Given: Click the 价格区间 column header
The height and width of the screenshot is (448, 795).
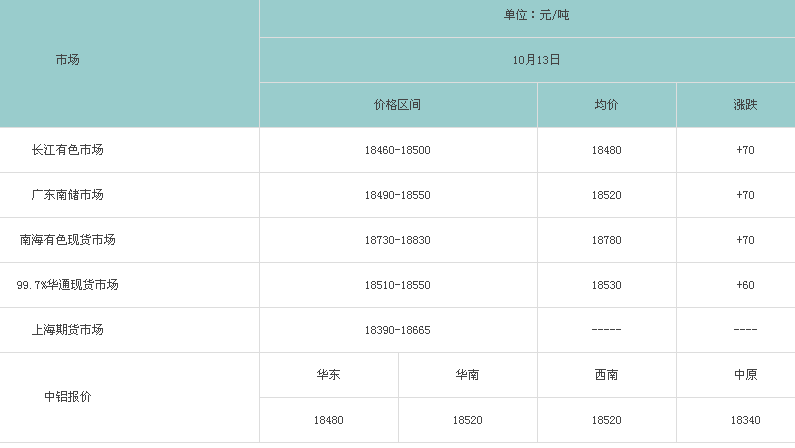Looking at the screenshot, I should pyautogui.click(x=397, y=105).
